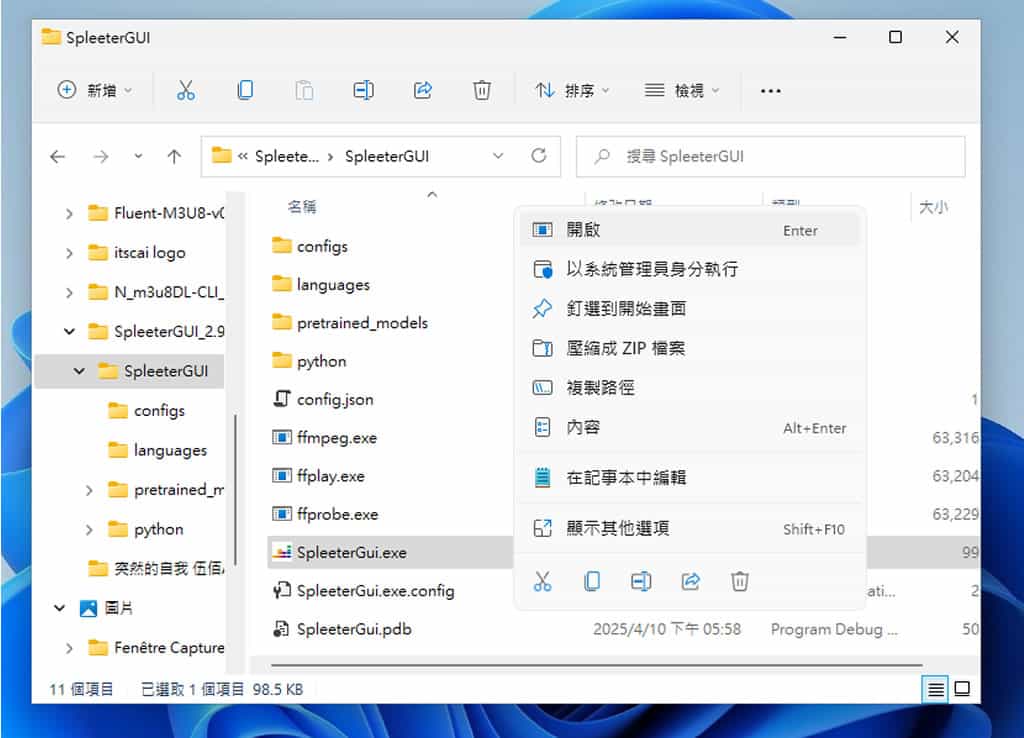This screenshot has width=1024, height=738.
Task: Collapse the 圖片 Pictures tree node
Action: (59, 609)
